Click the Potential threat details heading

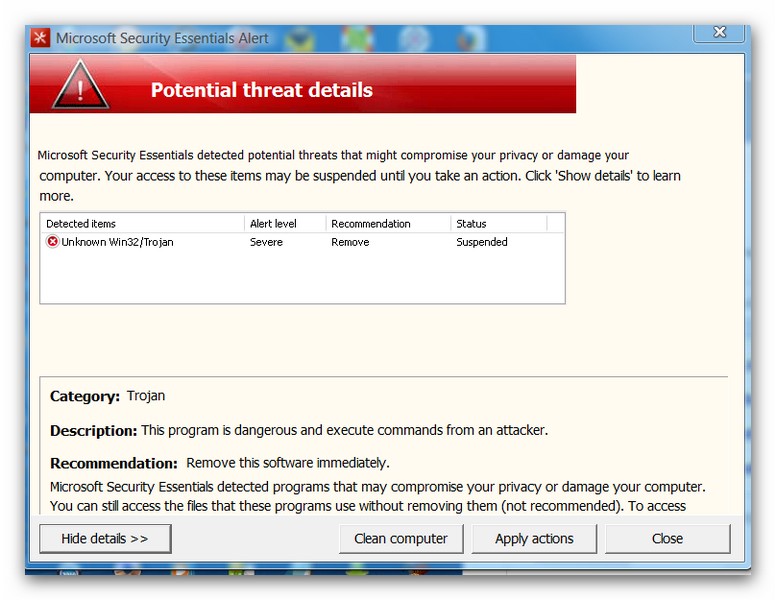pyautogui.click(x=261, y=90)
